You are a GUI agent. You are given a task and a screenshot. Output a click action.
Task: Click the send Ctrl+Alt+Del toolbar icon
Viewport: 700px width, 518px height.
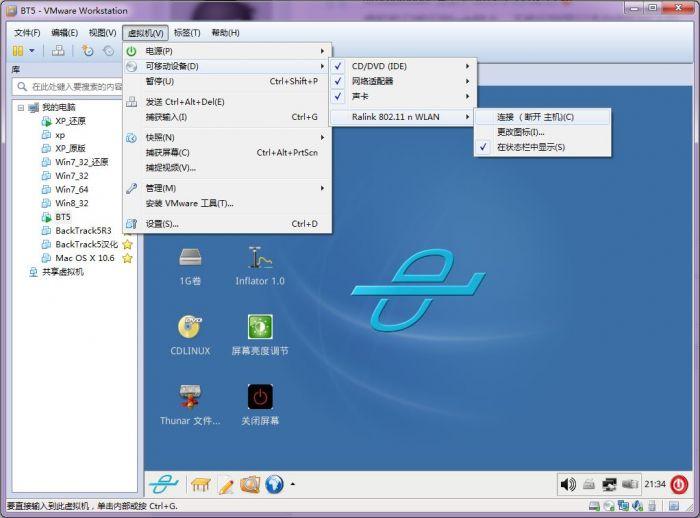pos(58,50)
